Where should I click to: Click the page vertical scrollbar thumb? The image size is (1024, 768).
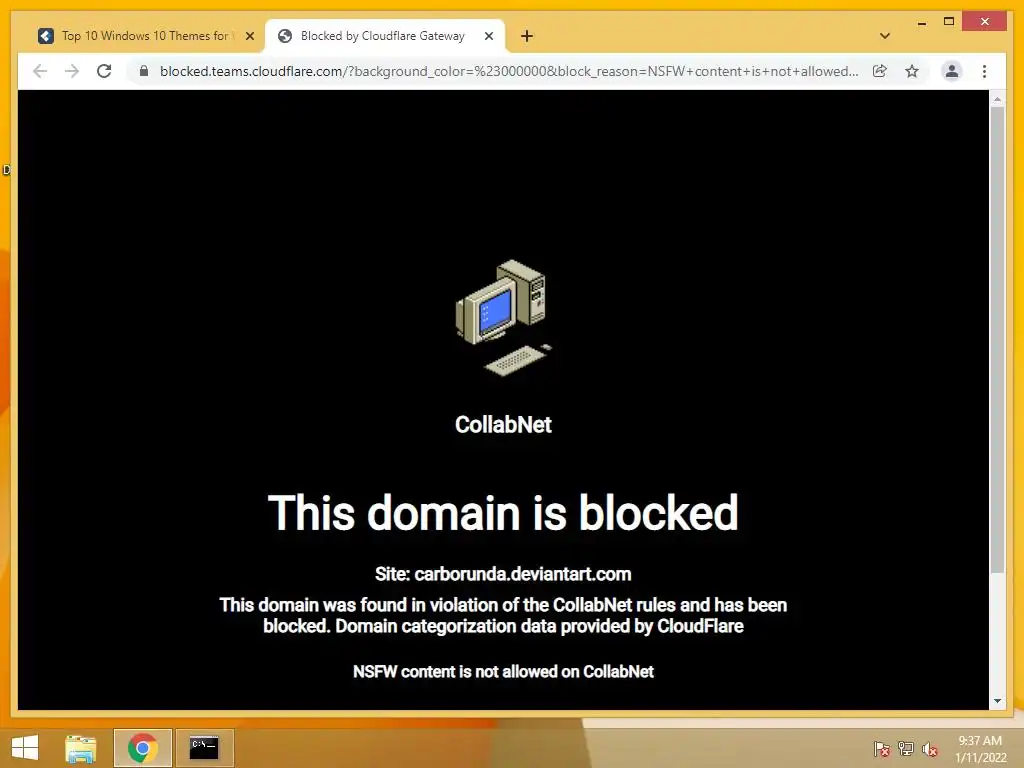tap(997, 340)
